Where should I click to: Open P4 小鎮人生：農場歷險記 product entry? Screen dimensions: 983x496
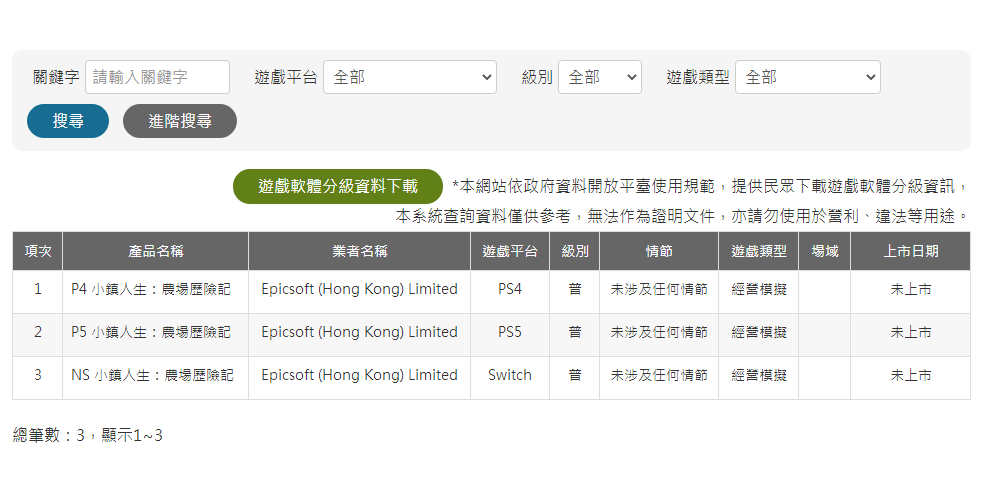(x=151, y=289)
